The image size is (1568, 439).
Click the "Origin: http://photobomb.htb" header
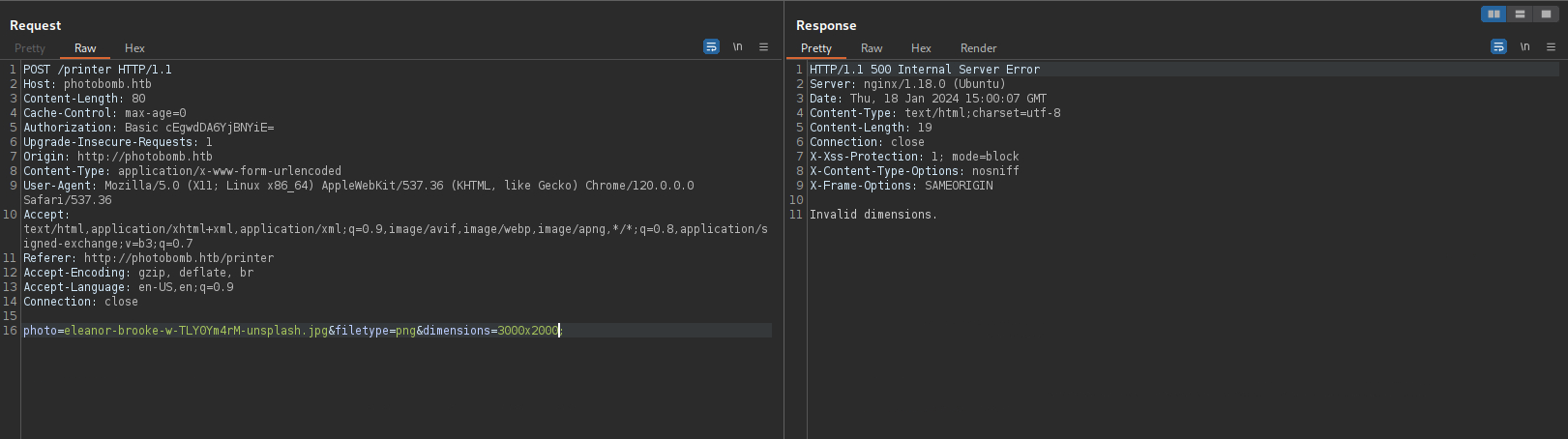(x=118, y=157)
